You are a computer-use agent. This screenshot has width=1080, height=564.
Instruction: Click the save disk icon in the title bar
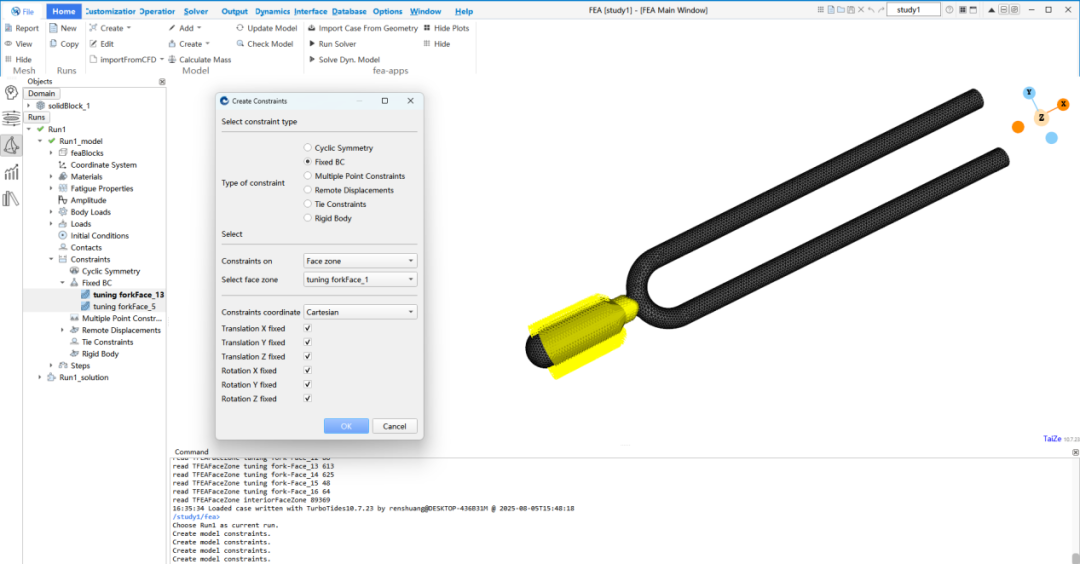click(x=851, y=10)
